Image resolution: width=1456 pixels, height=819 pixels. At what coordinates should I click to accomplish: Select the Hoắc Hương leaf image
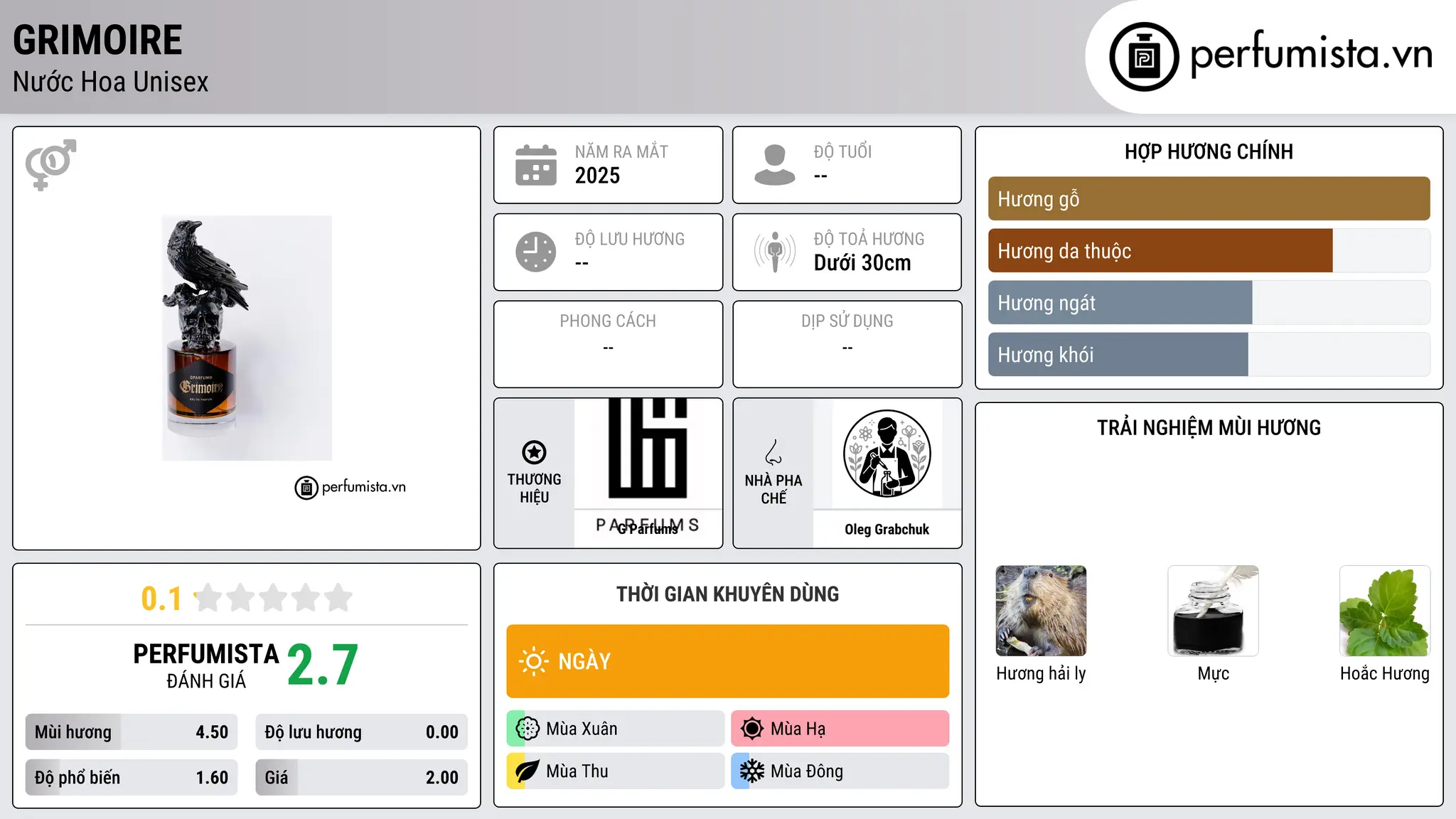(x=1385, y=611)
